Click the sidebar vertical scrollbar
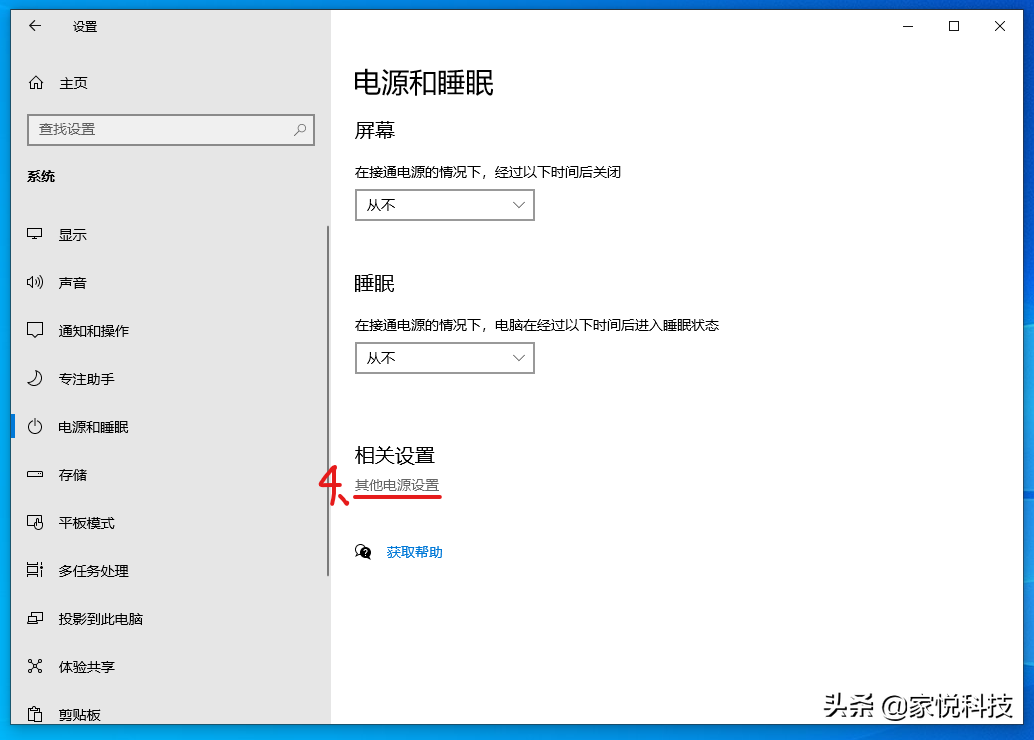The height and width of the screenshot is (740, 1034). pyautogui.click(x=328, y=400)
